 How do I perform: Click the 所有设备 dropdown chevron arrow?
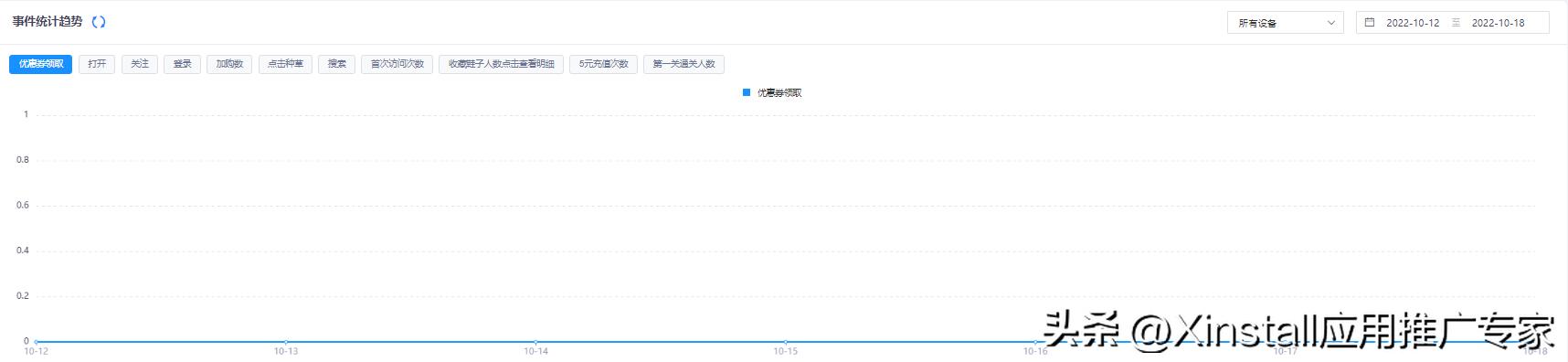pyautogui.click(x=1330, y=23)
